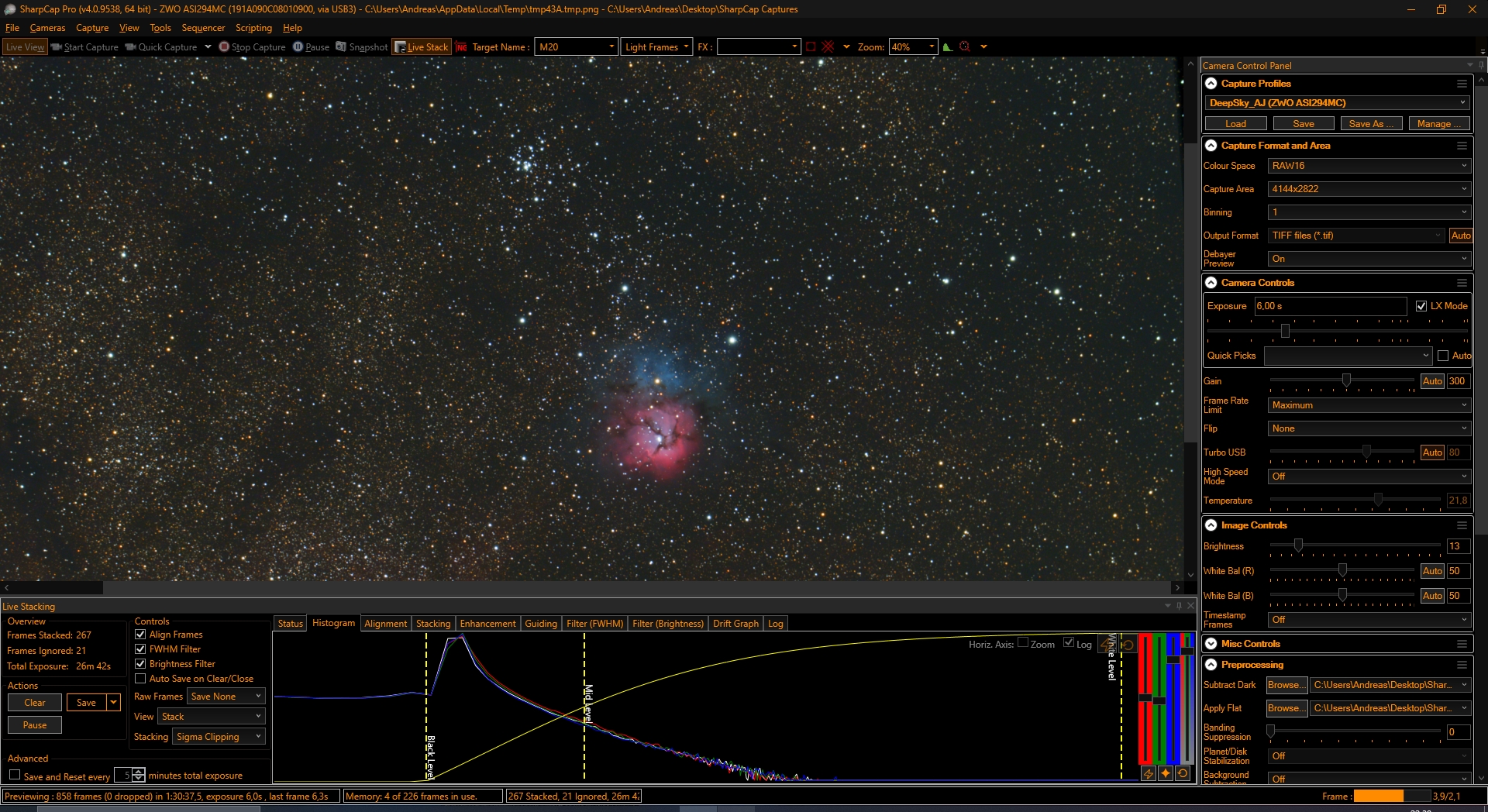This screenshot has width=1488, height=812.
Task: Click the lightning auto-stretch icon below colour sliders
Action: (1149, 773)
